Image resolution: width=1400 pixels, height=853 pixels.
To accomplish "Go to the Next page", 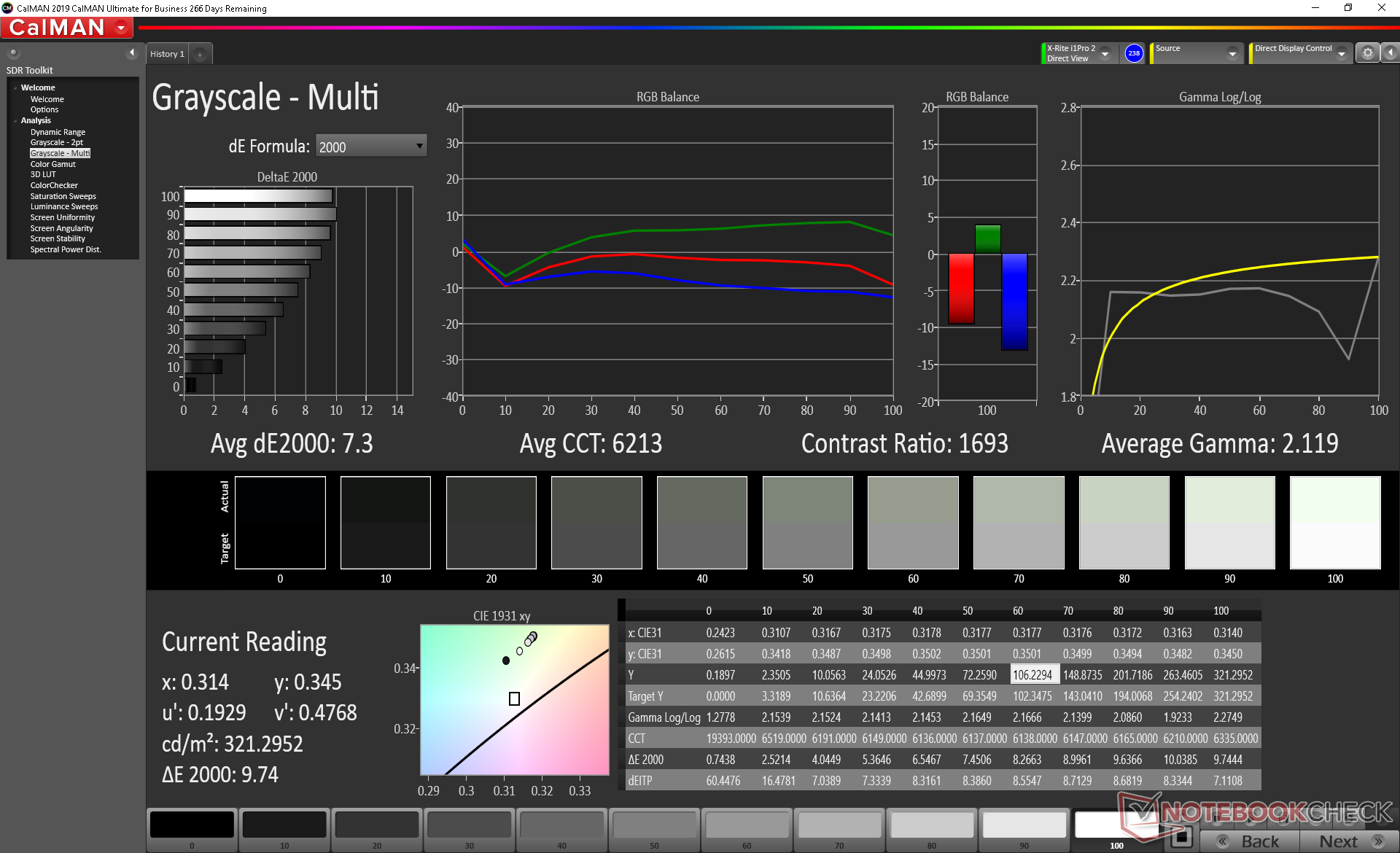I will coord(1347,841).
